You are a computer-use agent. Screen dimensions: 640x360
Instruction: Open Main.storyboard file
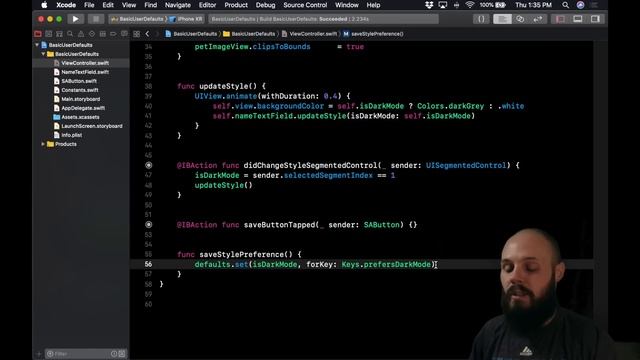[81, 99]
